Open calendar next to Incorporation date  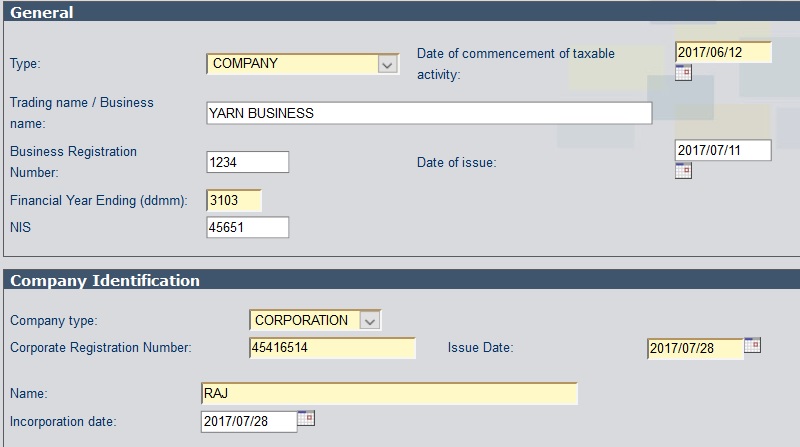pos(307,417)
